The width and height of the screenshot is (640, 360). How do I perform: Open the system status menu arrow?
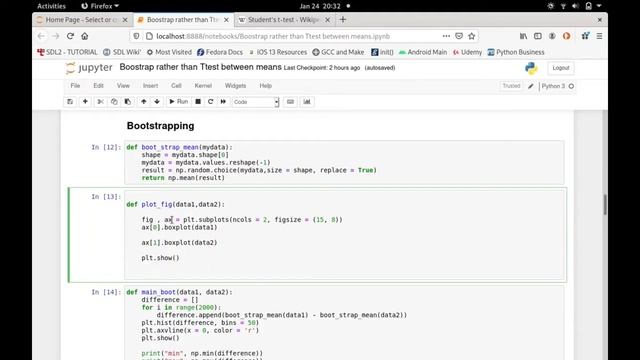(599, 6)
